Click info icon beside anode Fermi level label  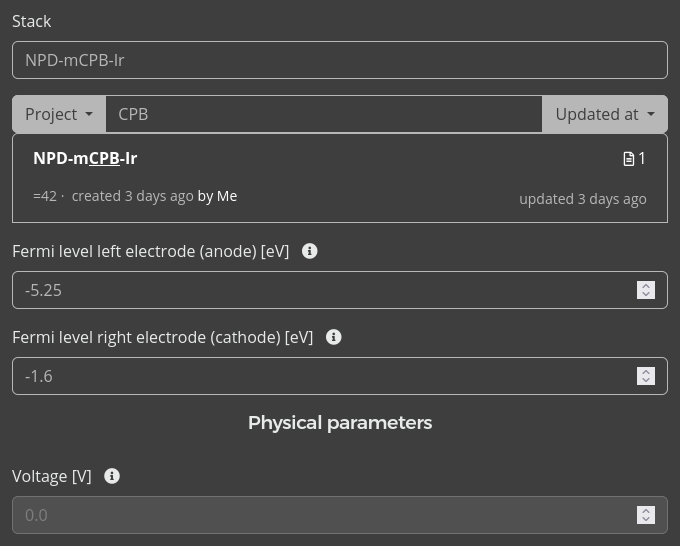310,251
